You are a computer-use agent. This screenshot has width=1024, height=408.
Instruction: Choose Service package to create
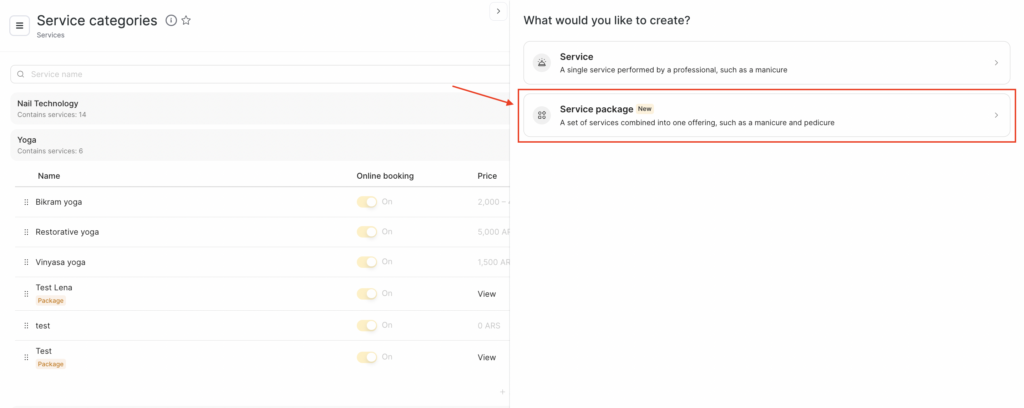(766, 115)
